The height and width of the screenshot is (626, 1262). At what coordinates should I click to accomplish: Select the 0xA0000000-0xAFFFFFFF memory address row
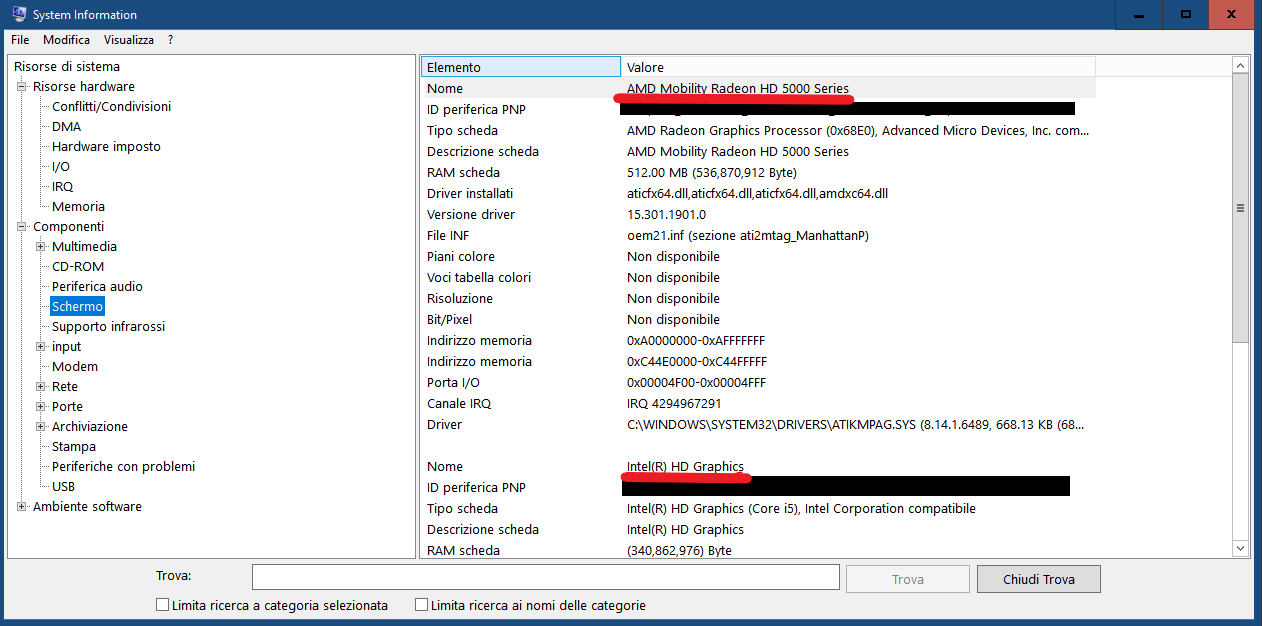[x=758, y=340]
